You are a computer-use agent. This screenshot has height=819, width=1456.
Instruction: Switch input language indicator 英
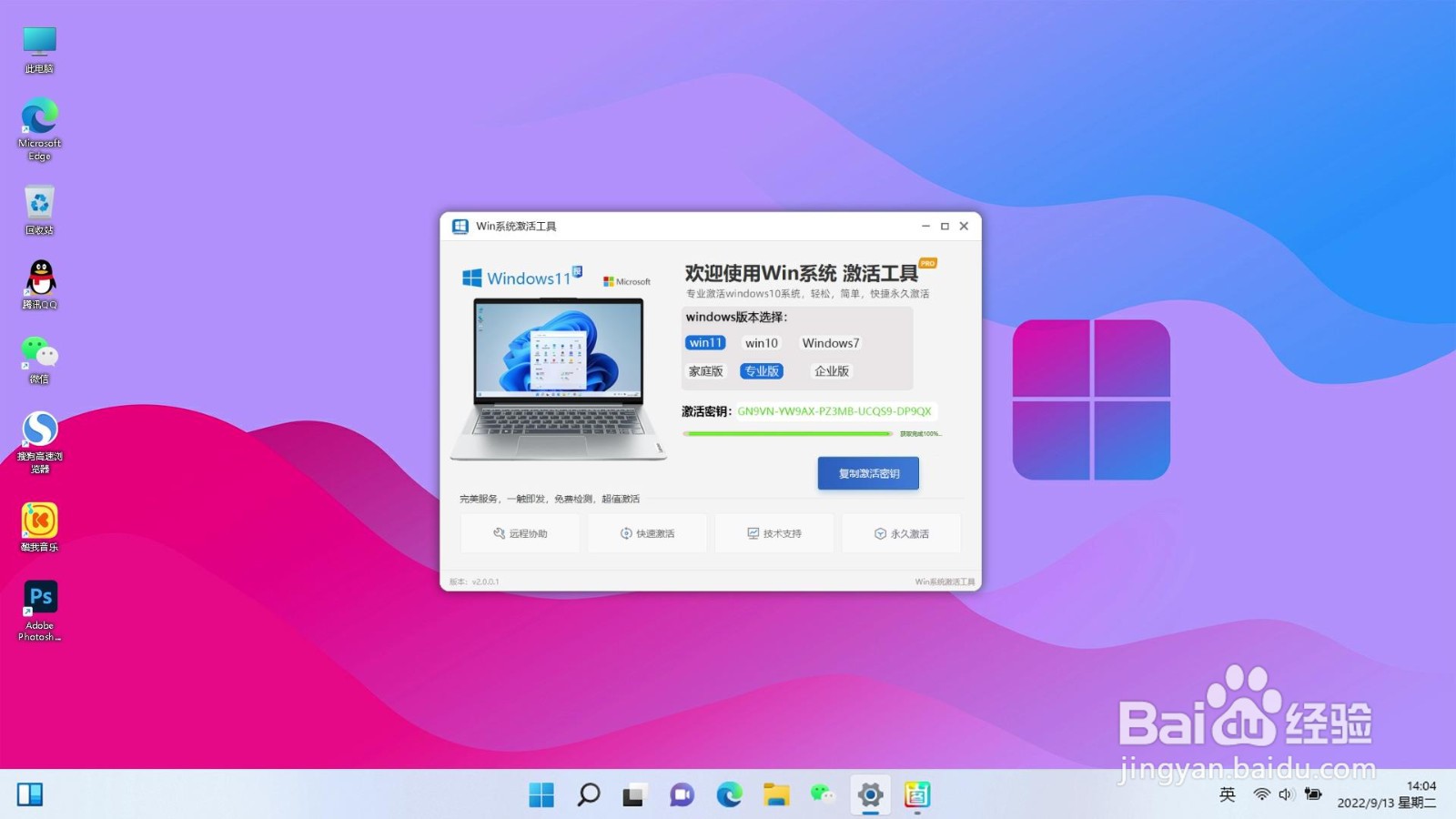point(1227,794)
